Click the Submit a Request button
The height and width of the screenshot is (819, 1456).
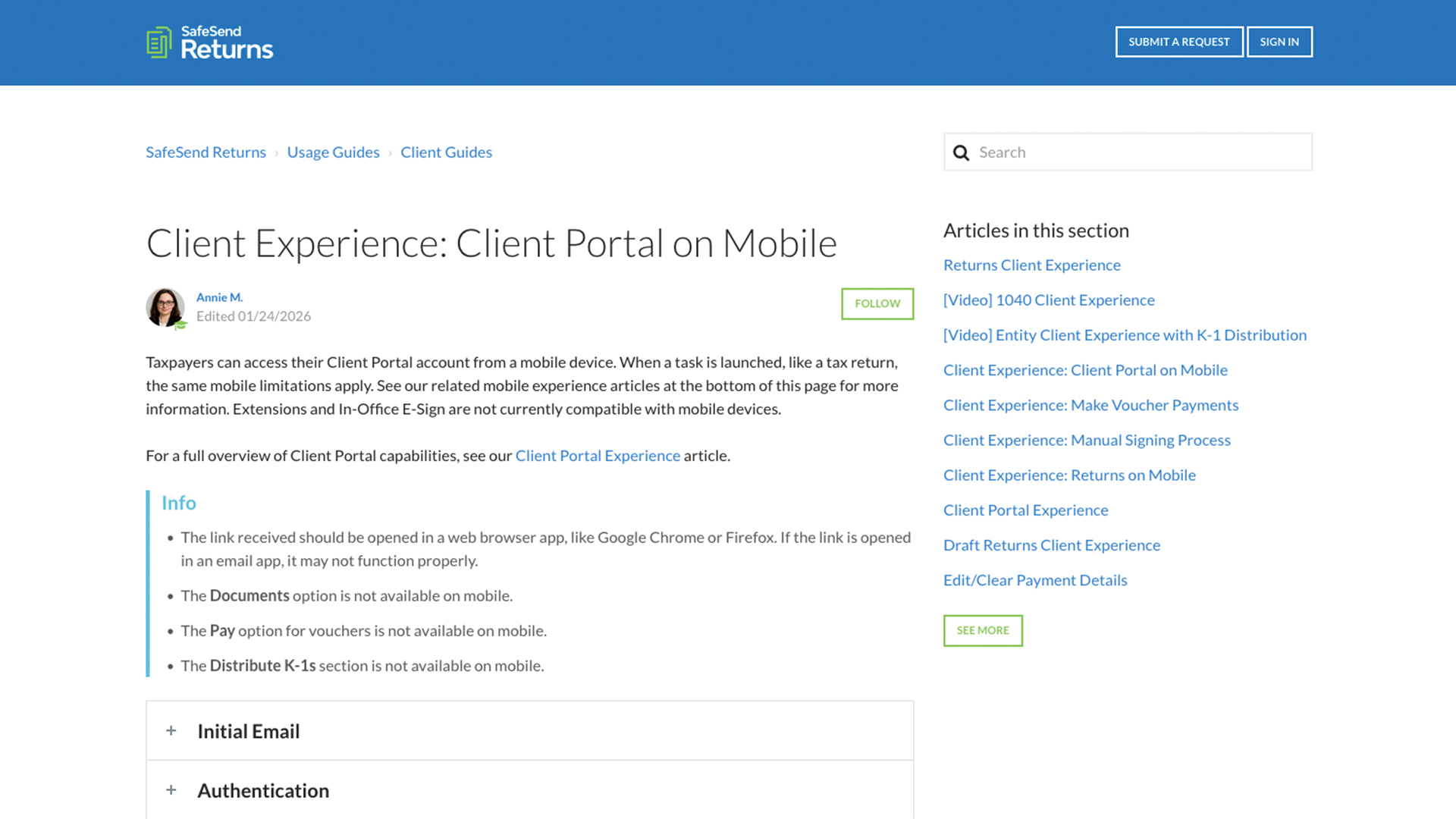[x=1178, y=42]
